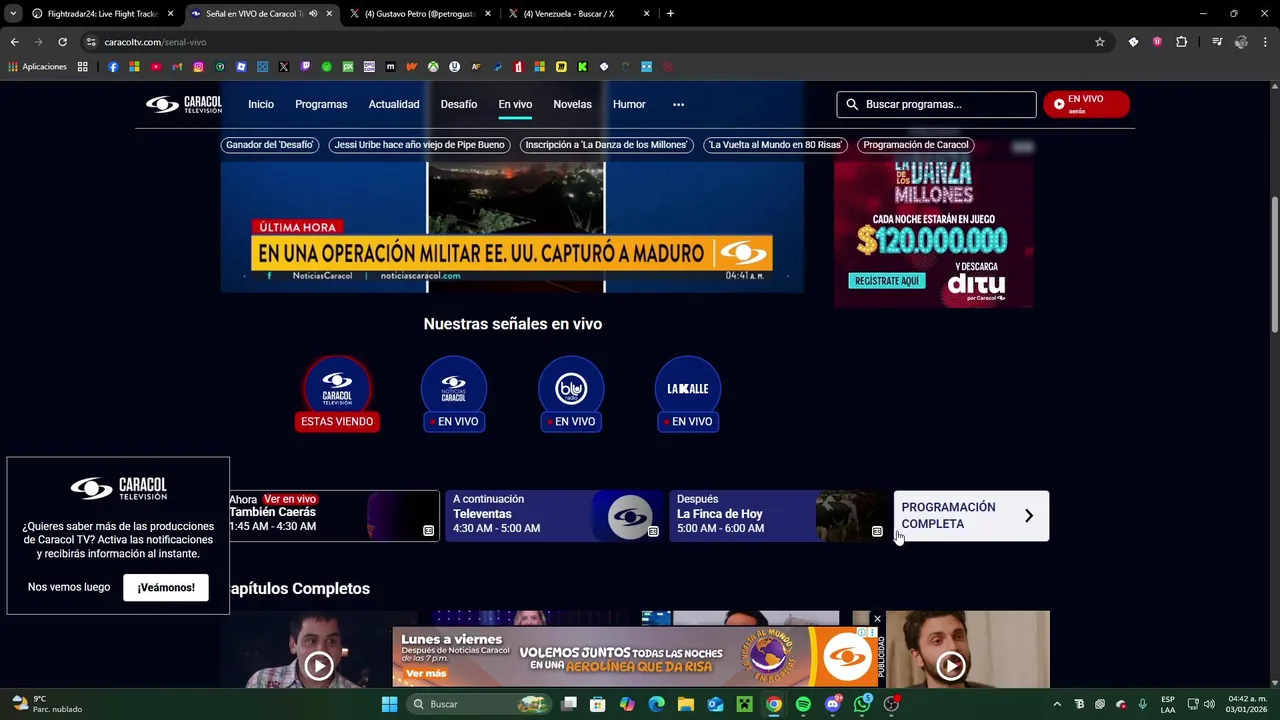Select the En vivo menu item
The height and width of the screenshot is (720, 1280).
tap(515, 104)
